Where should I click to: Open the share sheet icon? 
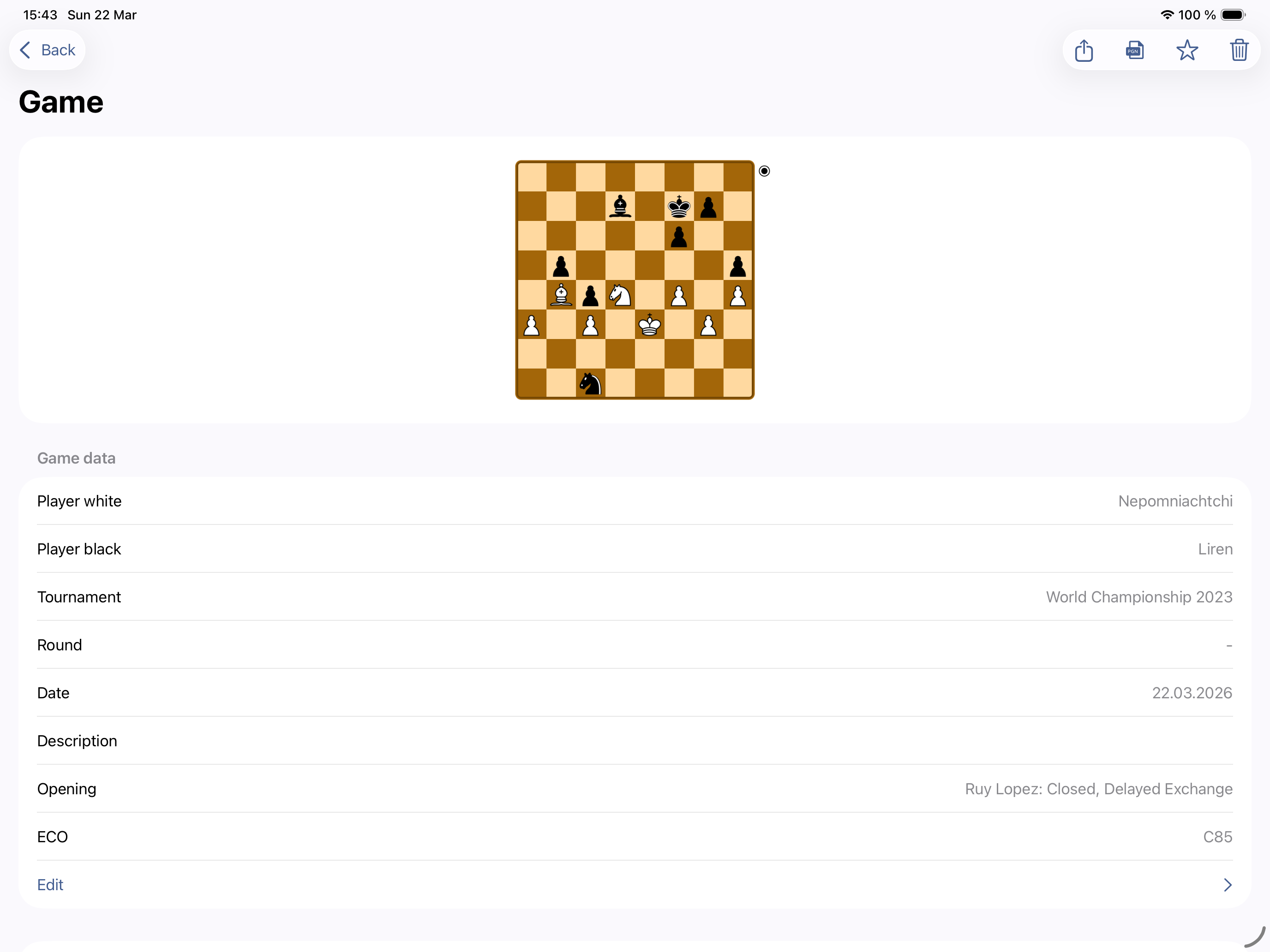(1084, 50)
